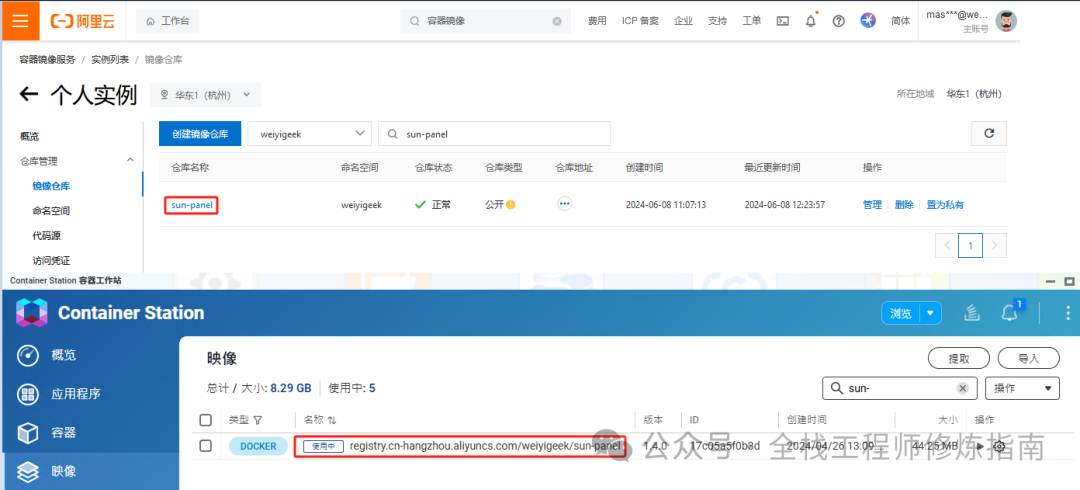The width and height of the screenshot is (1080, 490).
Task: Select pagination page 1
Action: tap(970, 245)
